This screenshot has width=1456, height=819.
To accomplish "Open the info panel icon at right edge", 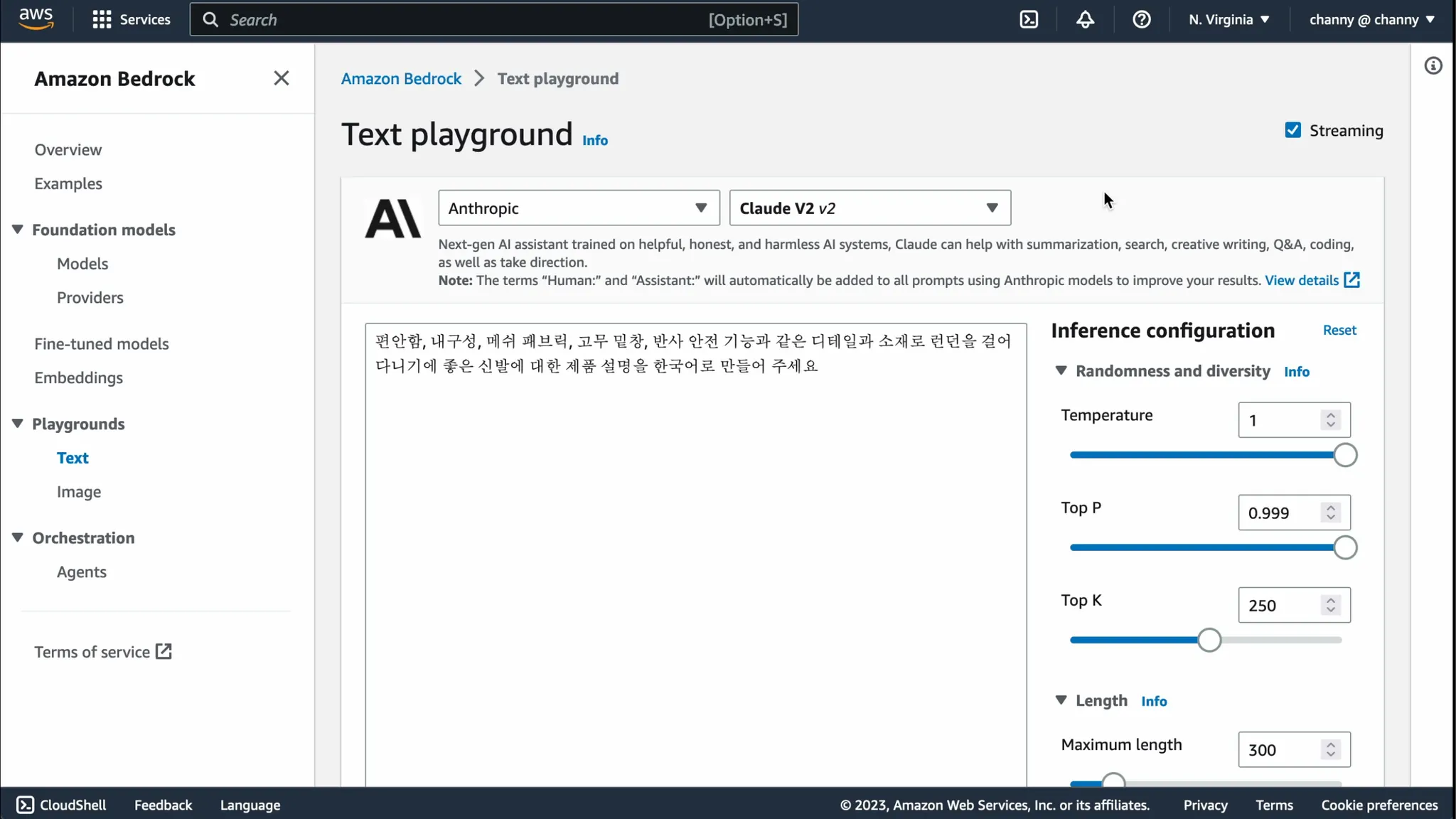I will [1433, 66].
